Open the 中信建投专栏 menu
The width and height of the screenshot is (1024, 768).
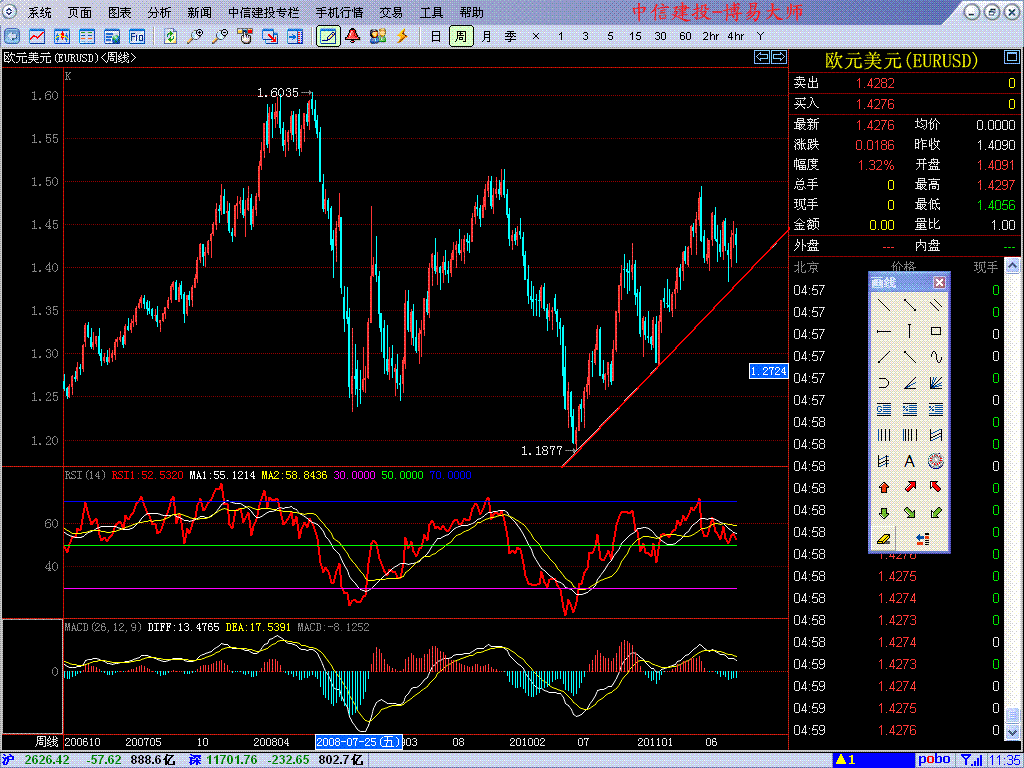[x=264, y=13]
